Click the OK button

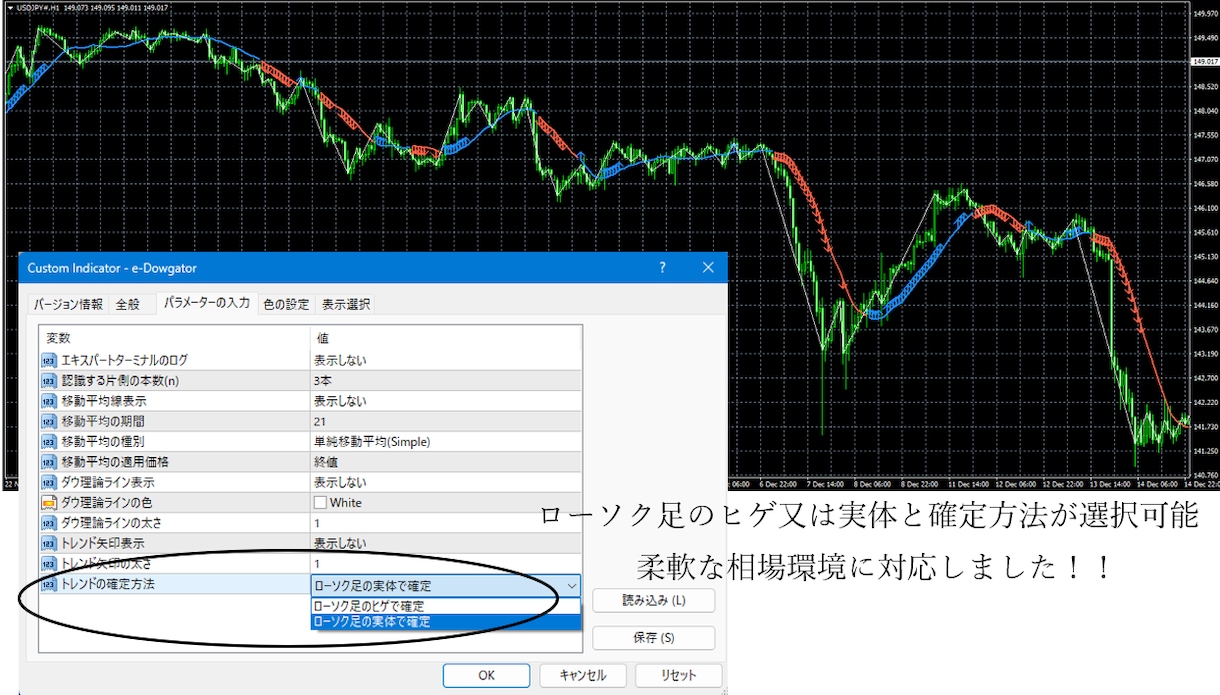click(x=486, y=675)
